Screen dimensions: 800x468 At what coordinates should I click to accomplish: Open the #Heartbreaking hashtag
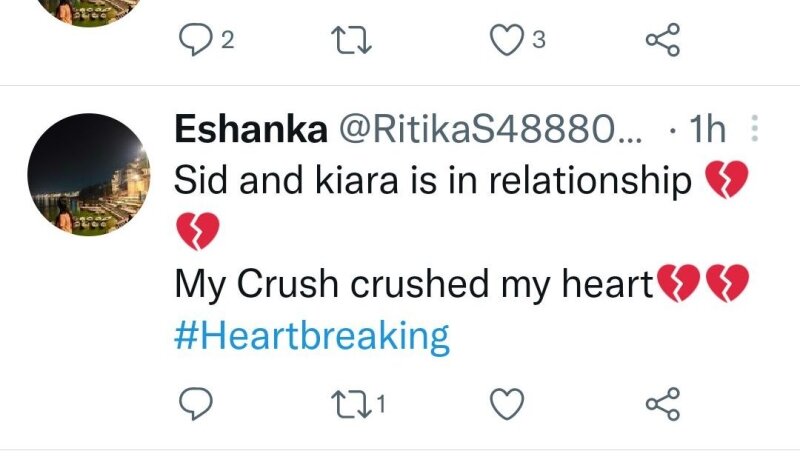tap(311, 336)
